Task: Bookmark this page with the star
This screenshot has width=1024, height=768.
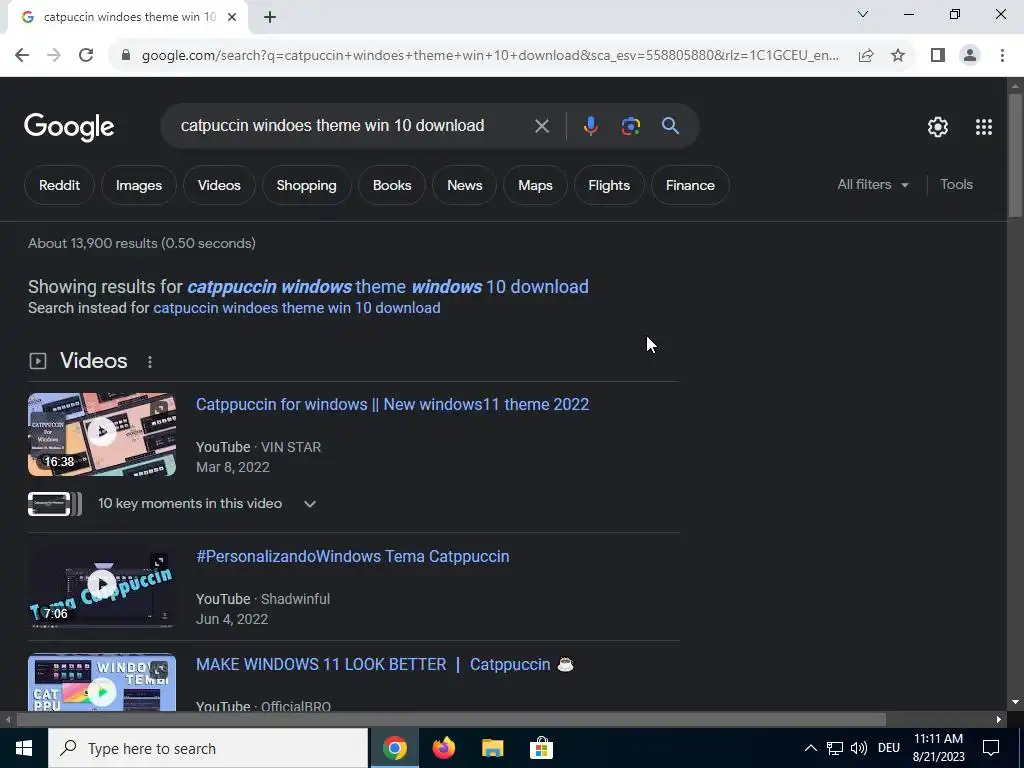Action: [x=898, y=55]
